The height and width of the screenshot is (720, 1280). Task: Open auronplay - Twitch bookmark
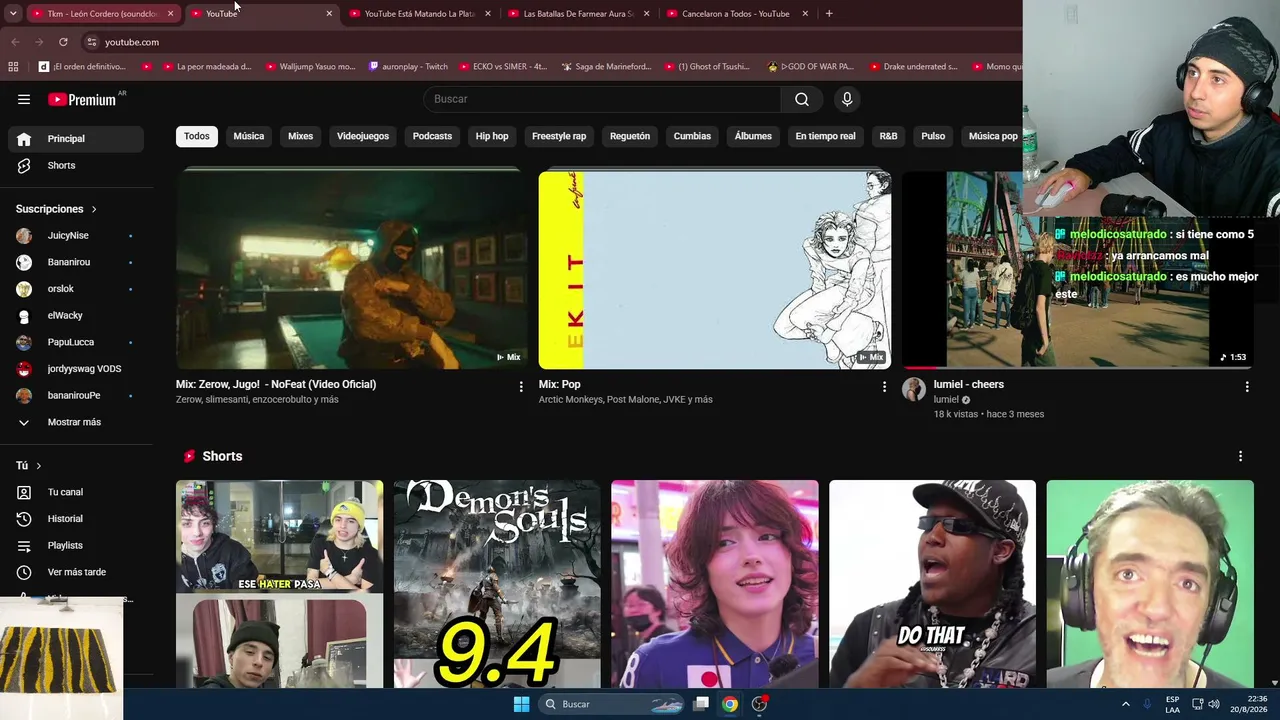click(x=408, y=67)
